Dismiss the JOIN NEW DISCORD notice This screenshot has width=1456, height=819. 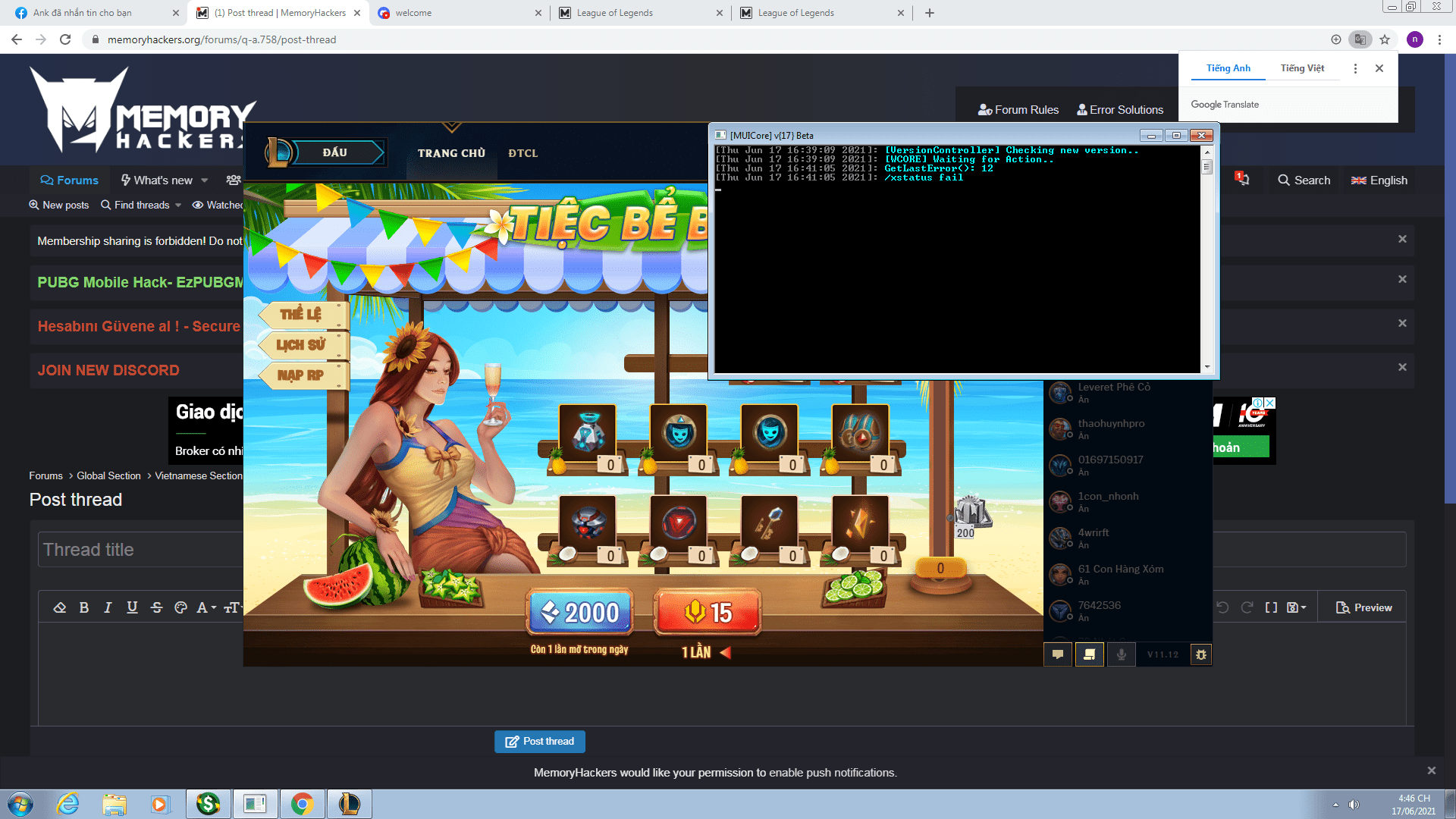[1402, 367]
